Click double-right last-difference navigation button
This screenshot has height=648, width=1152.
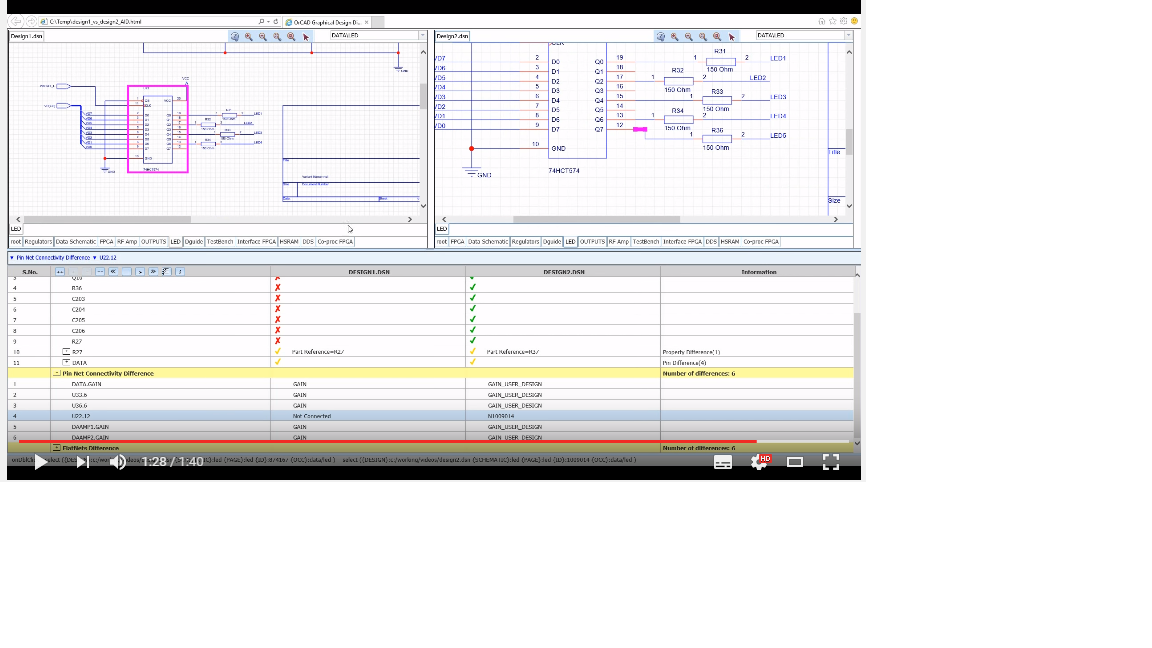tap(153, 272)
